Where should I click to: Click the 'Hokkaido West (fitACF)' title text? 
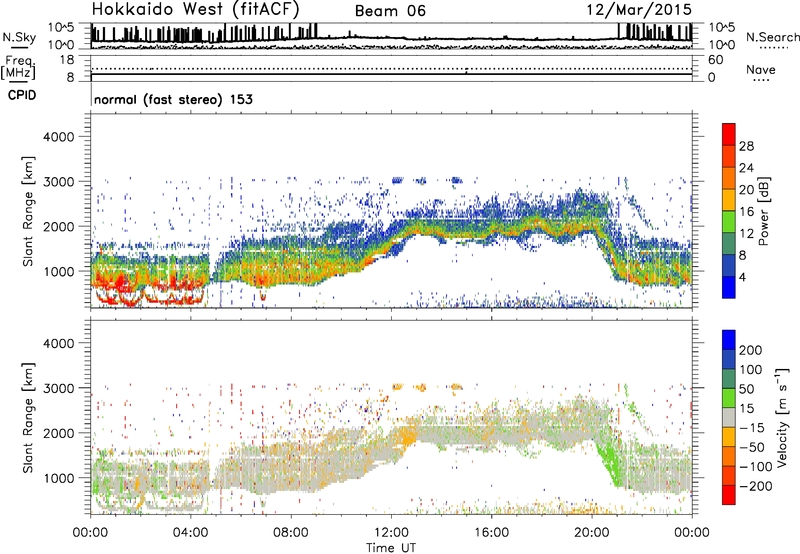point(195,9)
